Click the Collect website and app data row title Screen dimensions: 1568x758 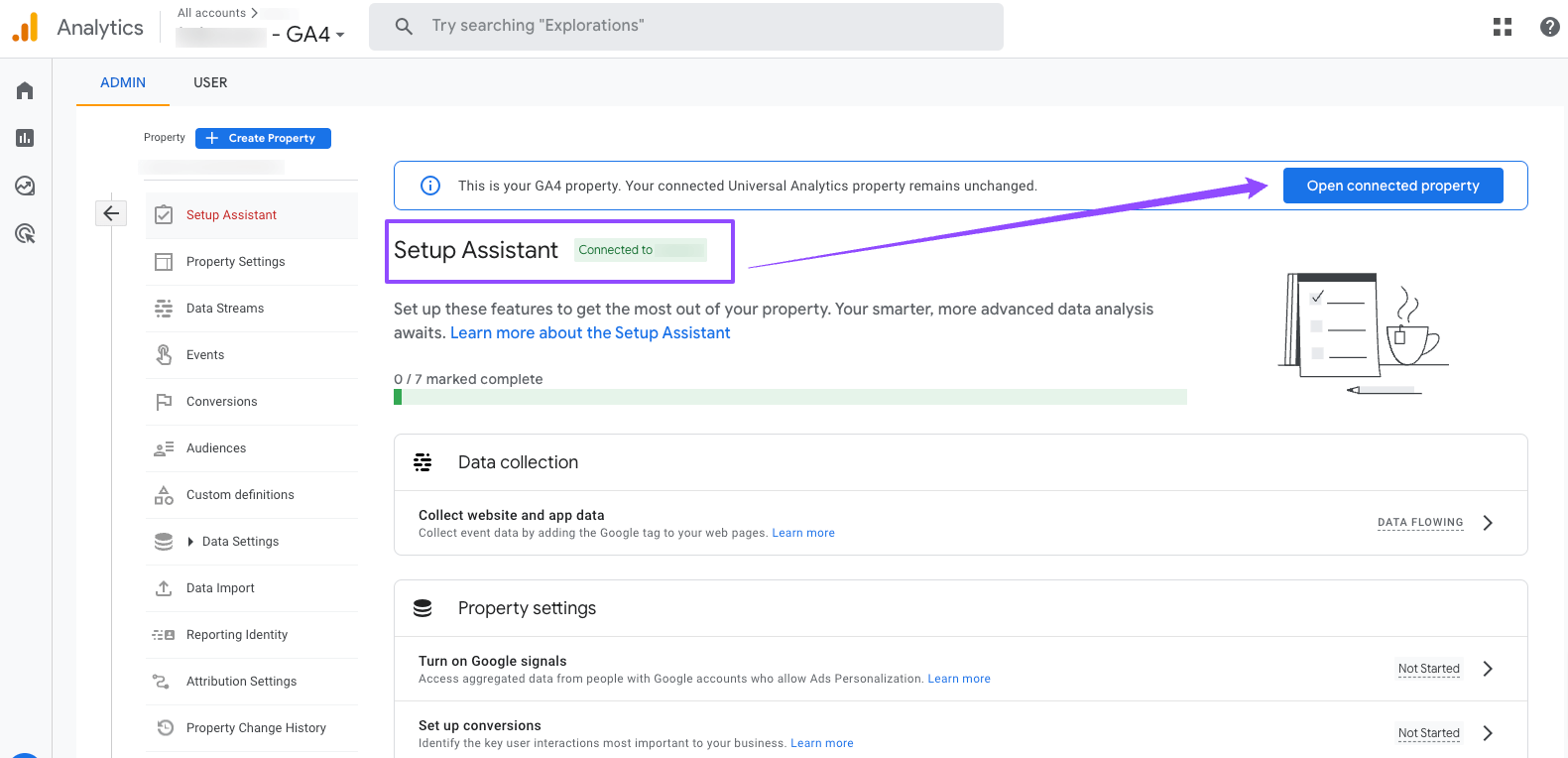click(512, 515)
